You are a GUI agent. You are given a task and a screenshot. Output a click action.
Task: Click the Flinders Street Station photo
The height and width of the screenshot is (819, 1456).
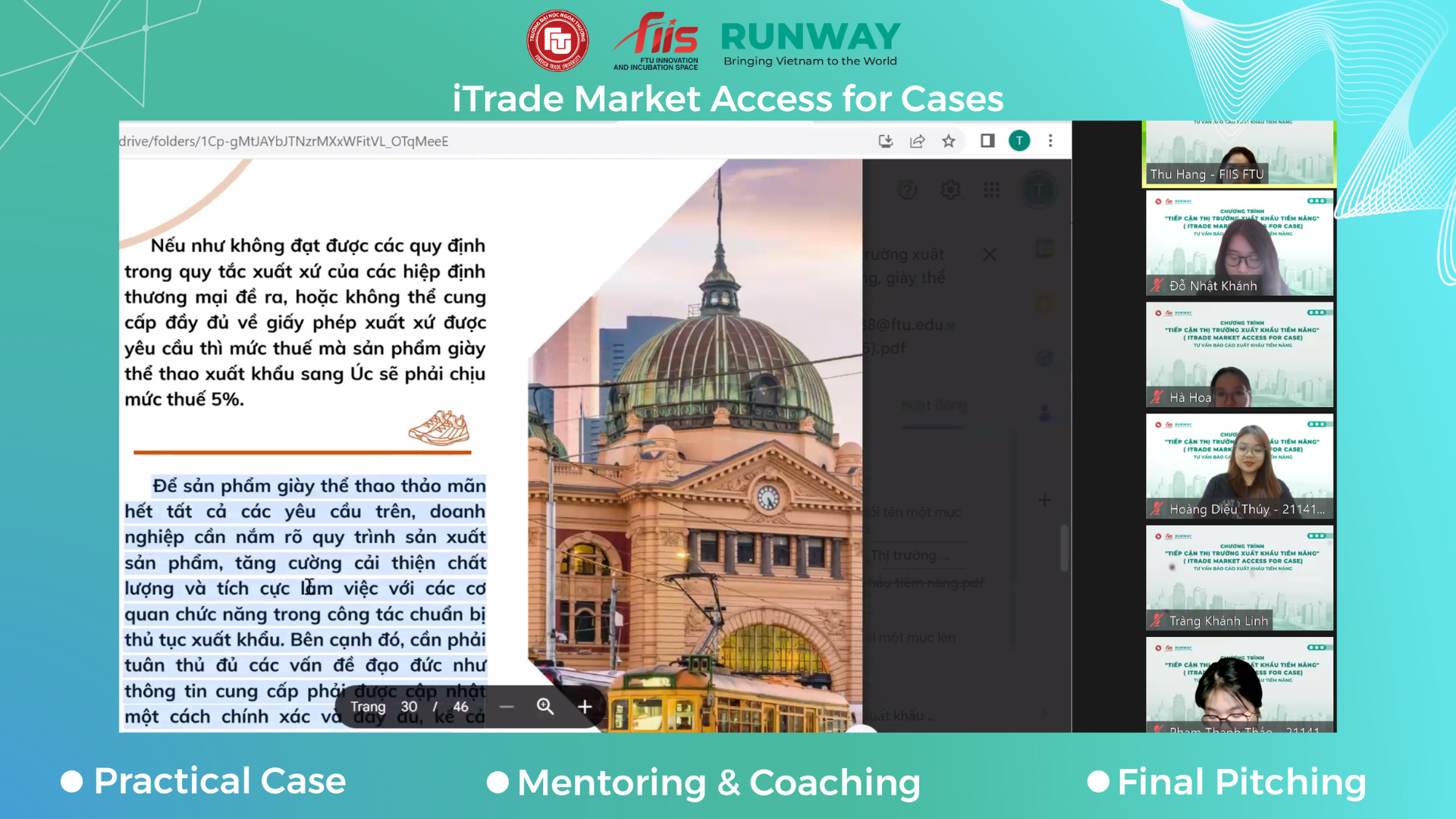pos(695,446)
